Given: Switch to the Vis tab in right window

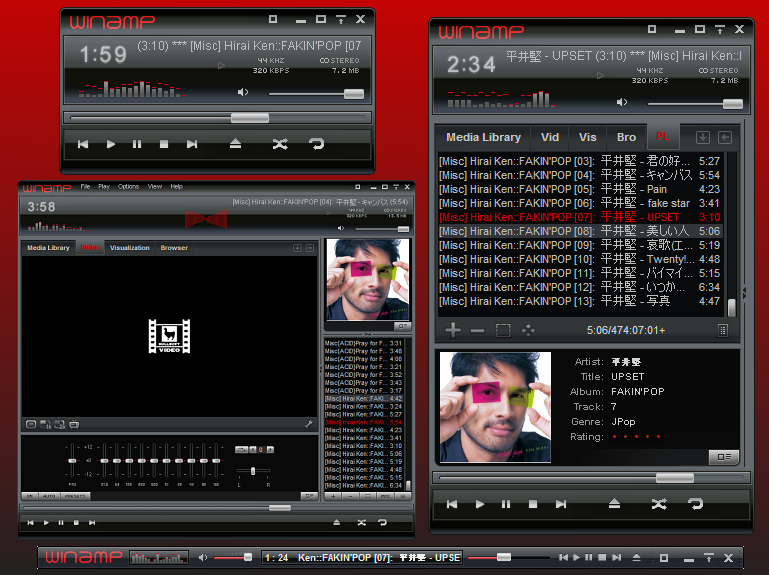Looking at the screenshot, I should (588, 137).
